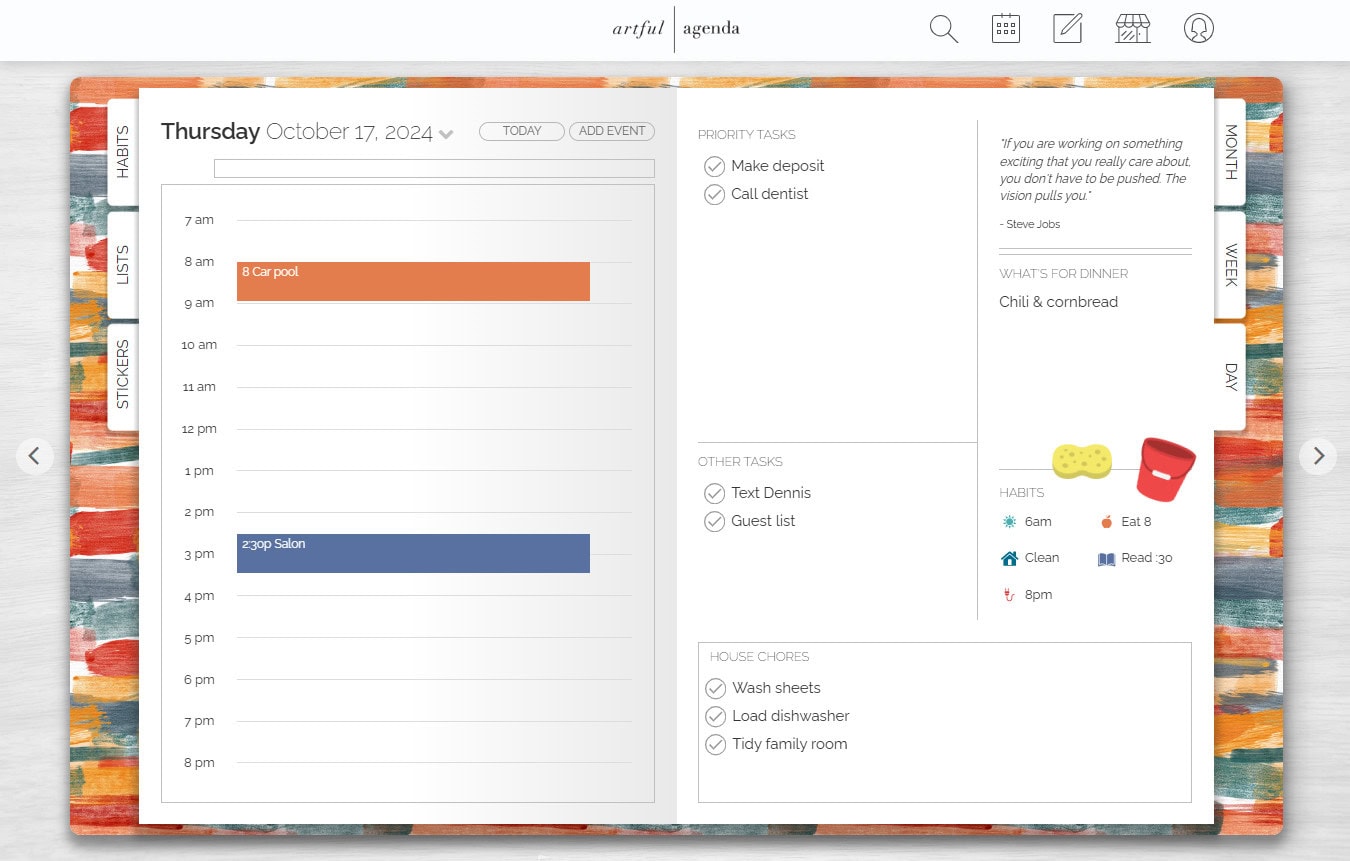Open the 2:30p Salon event
Viewport: 1350px width, 861px height.
coord(413,553)
